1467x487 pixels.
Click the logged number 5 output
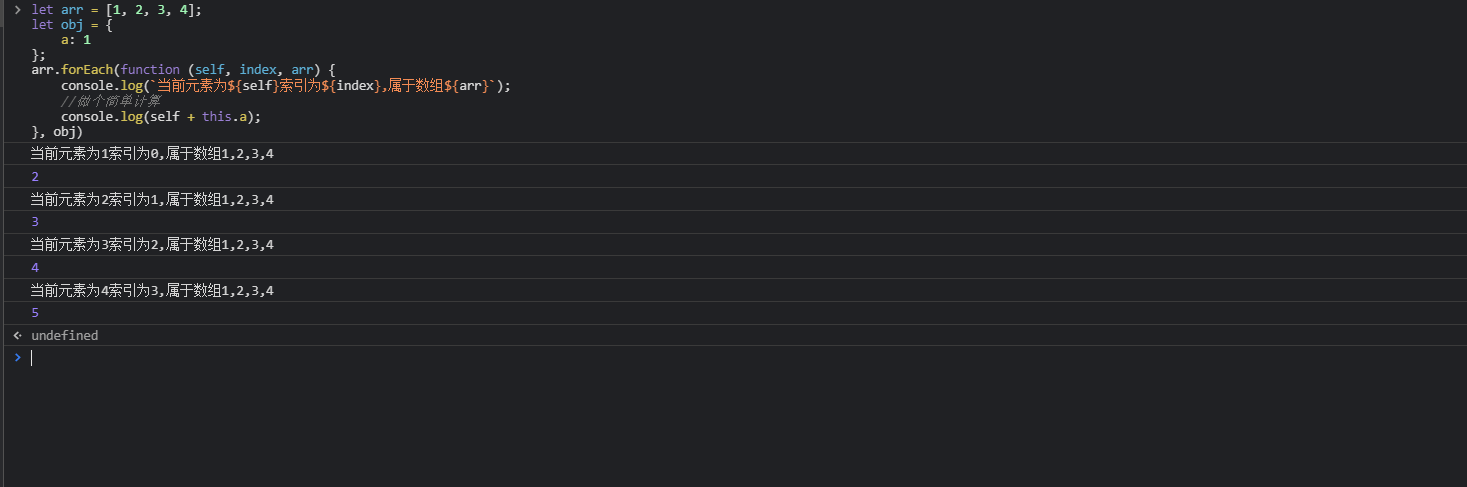pos(35,313)
